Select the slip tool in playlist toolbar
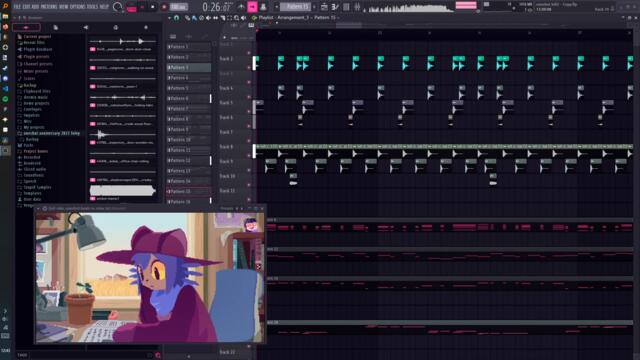Viewport: 640px width, 360px height. [216, 18]
